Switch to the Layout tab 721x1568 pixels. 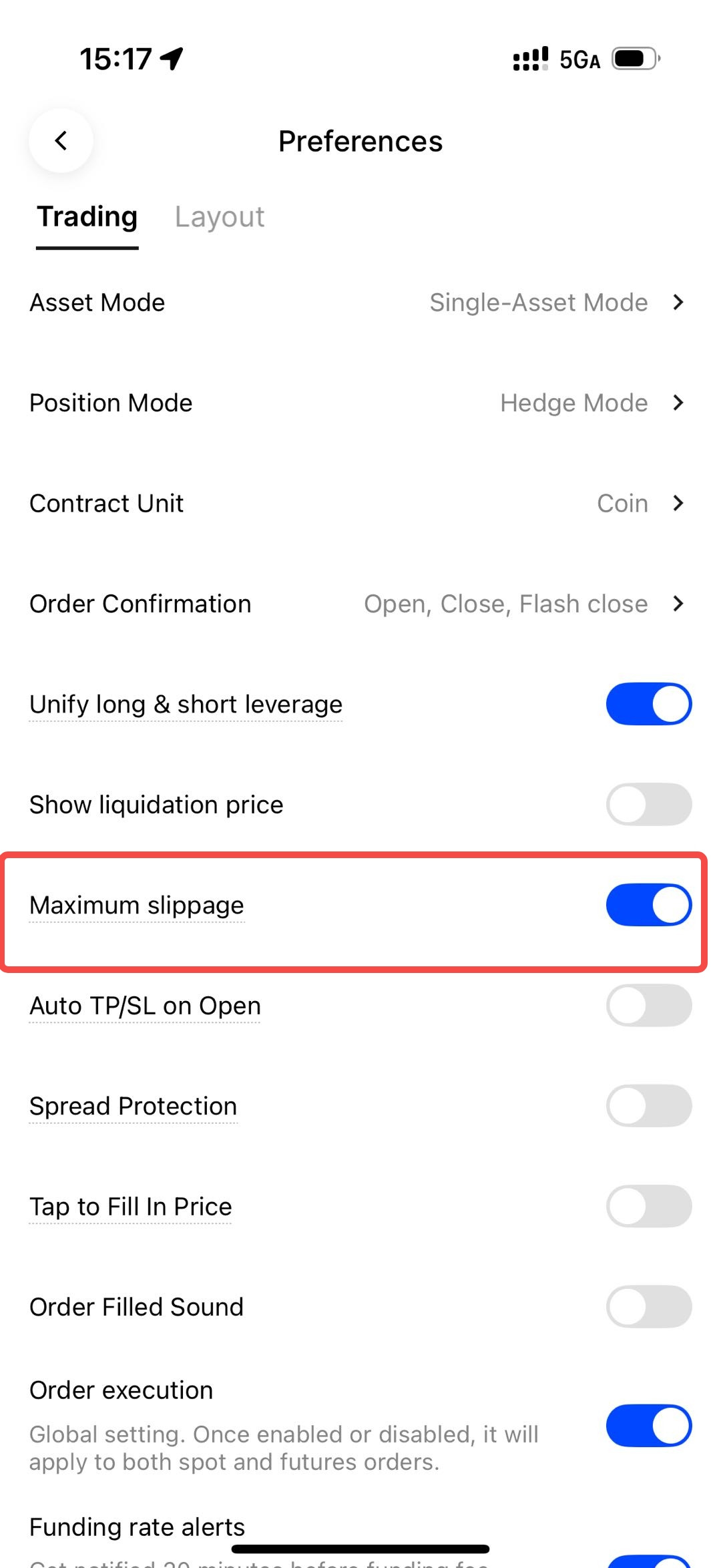220,217
